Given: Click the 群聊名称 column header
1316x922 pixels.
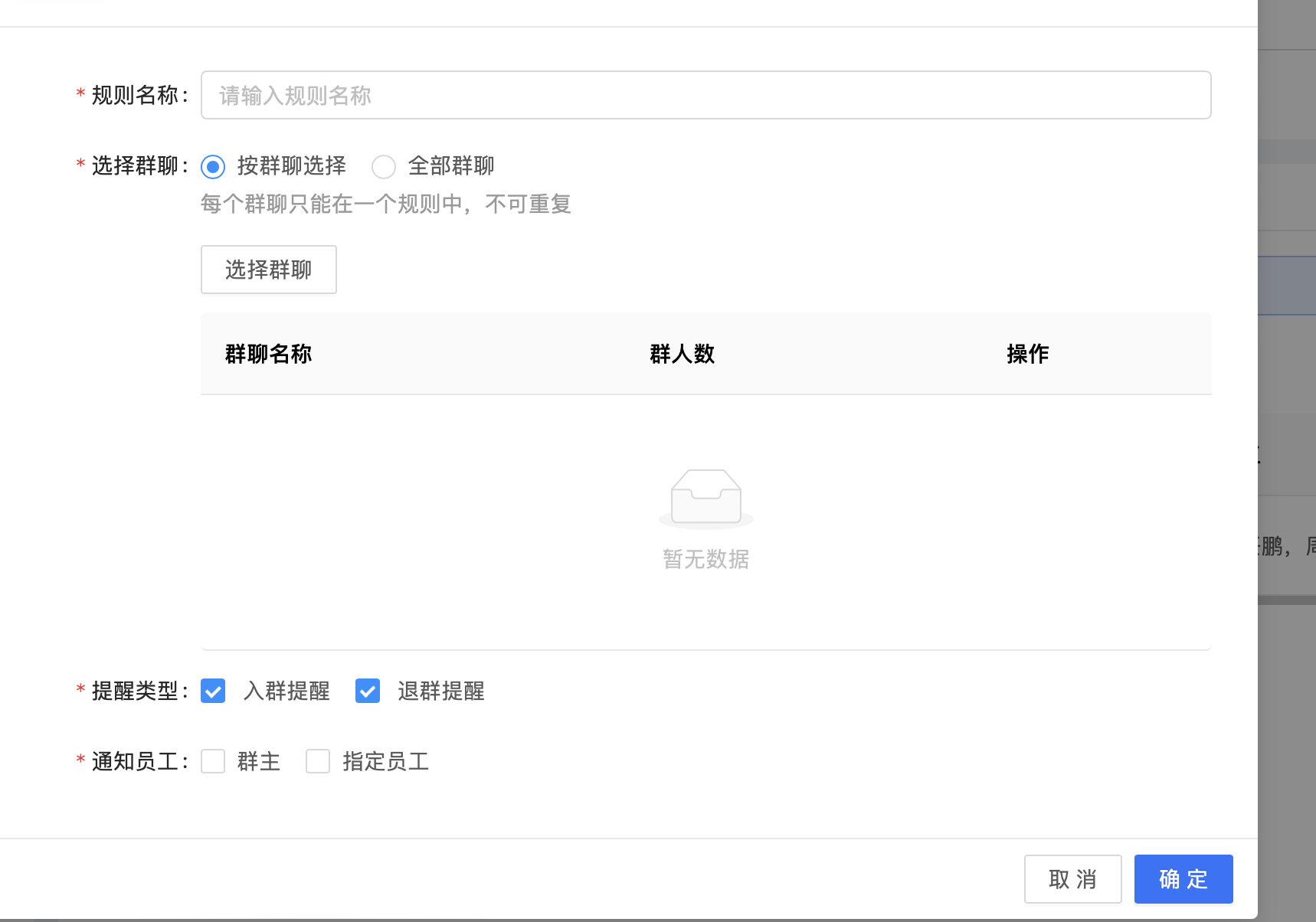Looking at the screenshot, I should [x=268, y=354].
